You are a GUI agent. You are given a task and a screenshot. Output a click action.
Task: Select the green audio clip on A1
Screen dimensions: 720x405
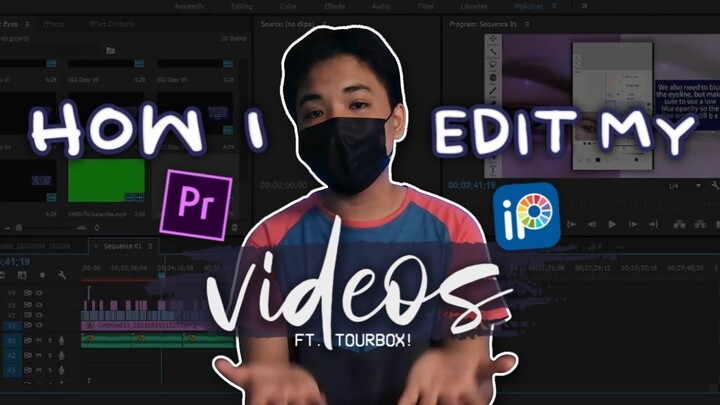[158, 340]
